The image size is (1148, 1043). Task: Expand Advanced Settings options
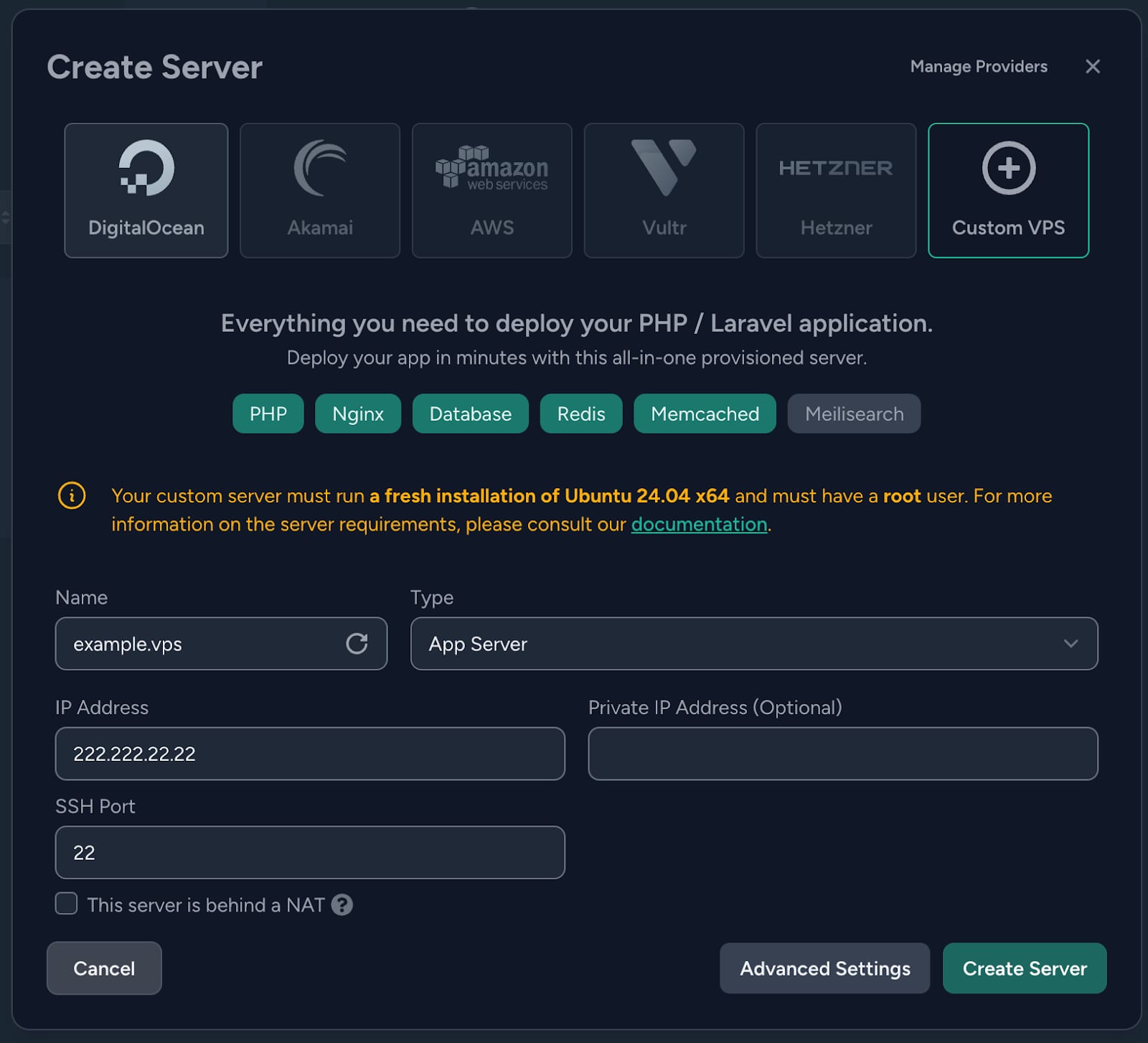pos(824,968)
